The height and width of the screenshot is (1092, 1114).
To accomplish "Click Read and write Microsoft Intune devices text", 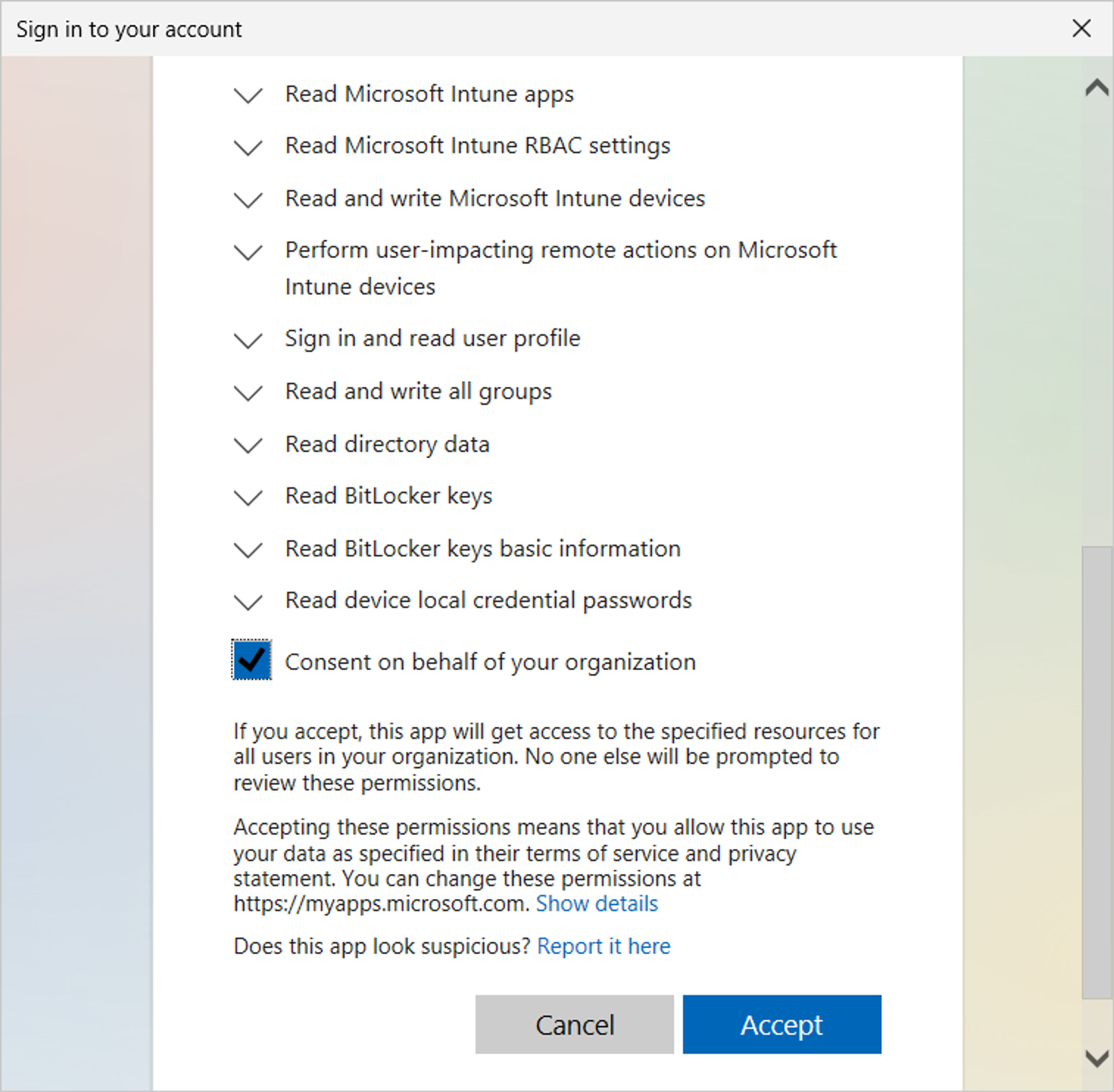I will tap(495, 199).
